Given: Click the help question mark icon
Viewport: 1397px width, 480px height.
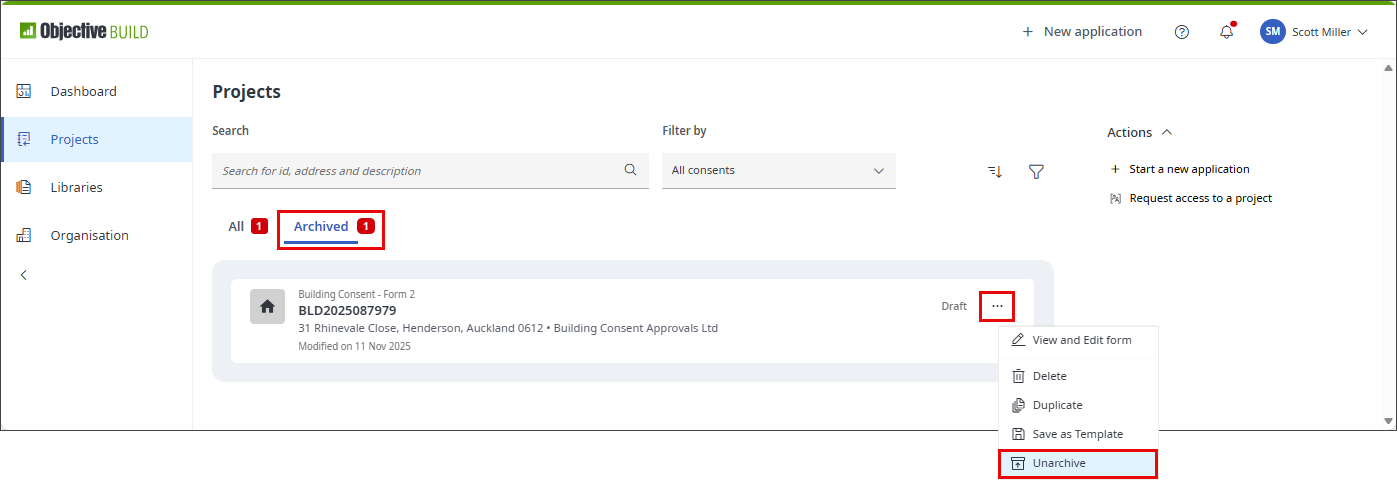Looking at the screenshot, I should point(1182,32).
